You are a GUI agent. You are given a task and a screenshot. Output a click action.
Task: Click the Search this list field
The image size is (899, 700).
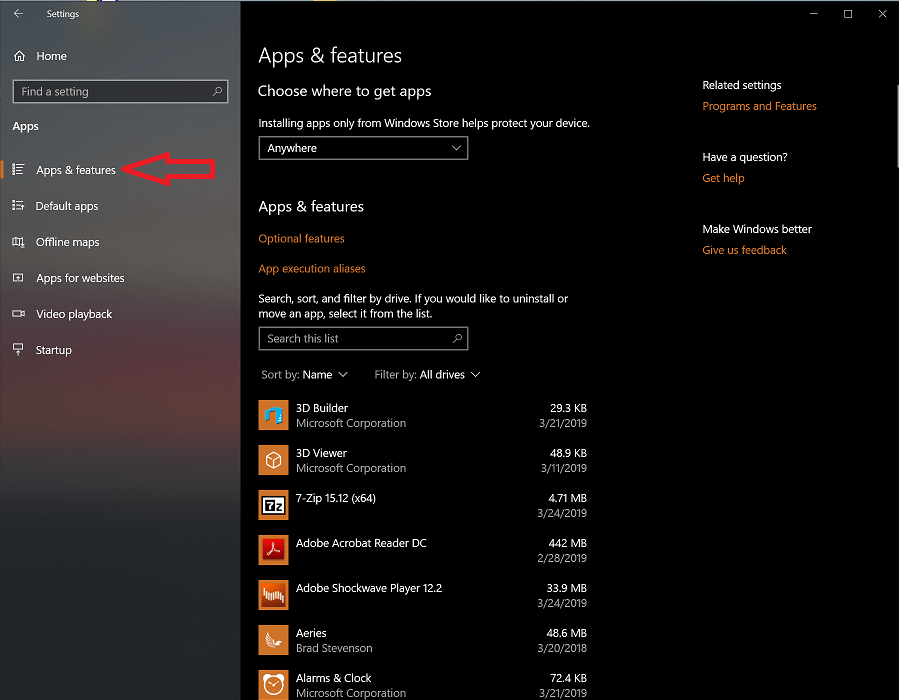363,338
